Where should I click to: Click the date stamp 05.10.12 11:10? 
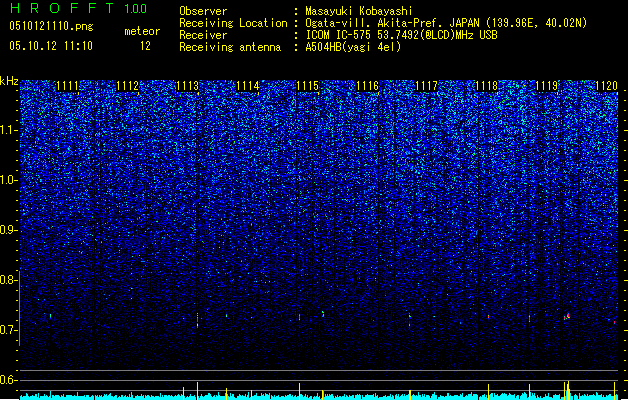pyautogui.click(x=51, y=46)
